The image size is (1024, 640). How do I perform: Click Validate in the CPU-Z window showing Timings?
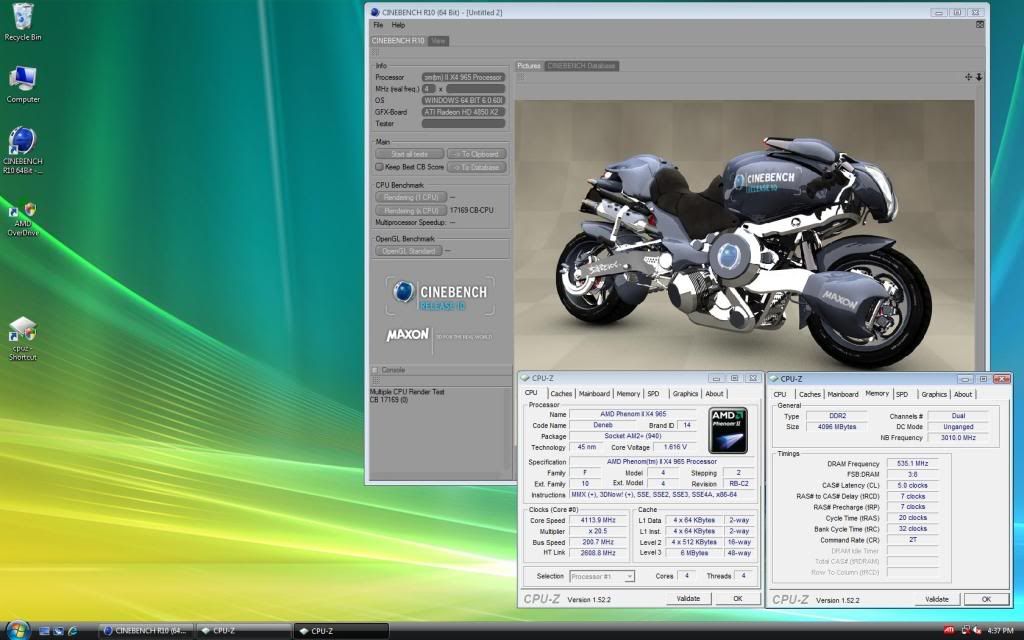[936, 599]
